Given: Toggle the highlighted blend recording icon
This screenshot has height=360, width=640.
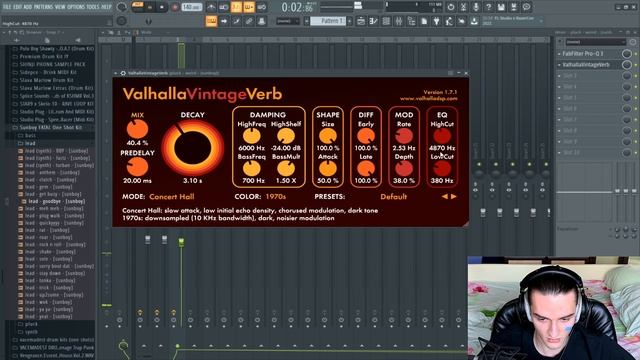Looking at the screenshot, I should pyautogui.click(x=249, y=7).
